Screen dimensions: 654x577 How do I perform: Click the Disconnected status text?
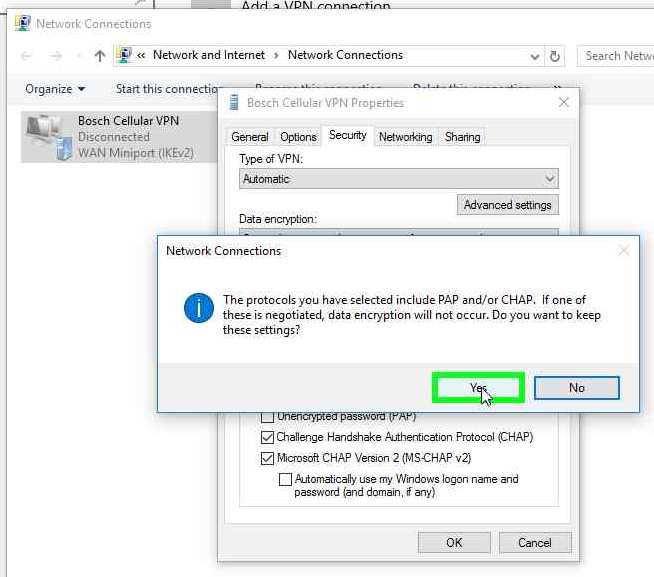113,137
